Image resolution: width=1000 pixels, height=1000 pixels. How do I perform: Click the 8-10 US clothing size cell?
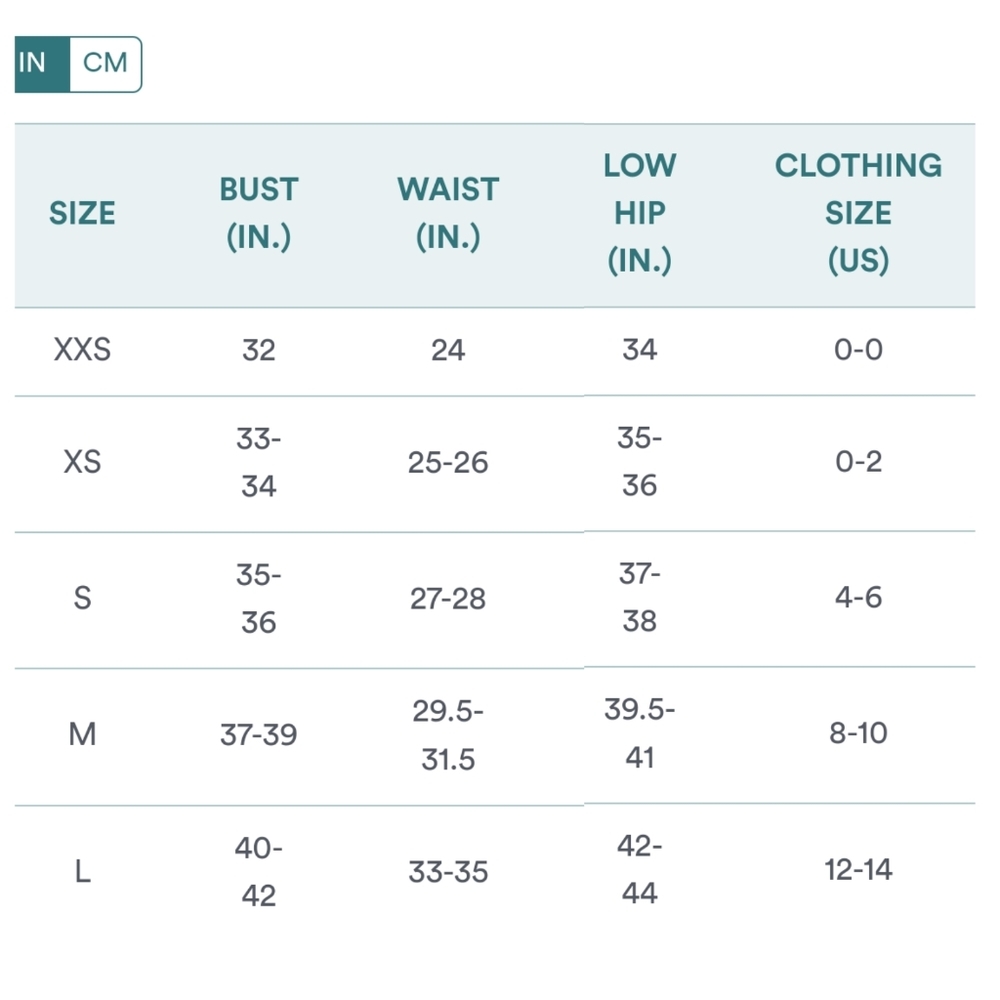tap(858, 733)
